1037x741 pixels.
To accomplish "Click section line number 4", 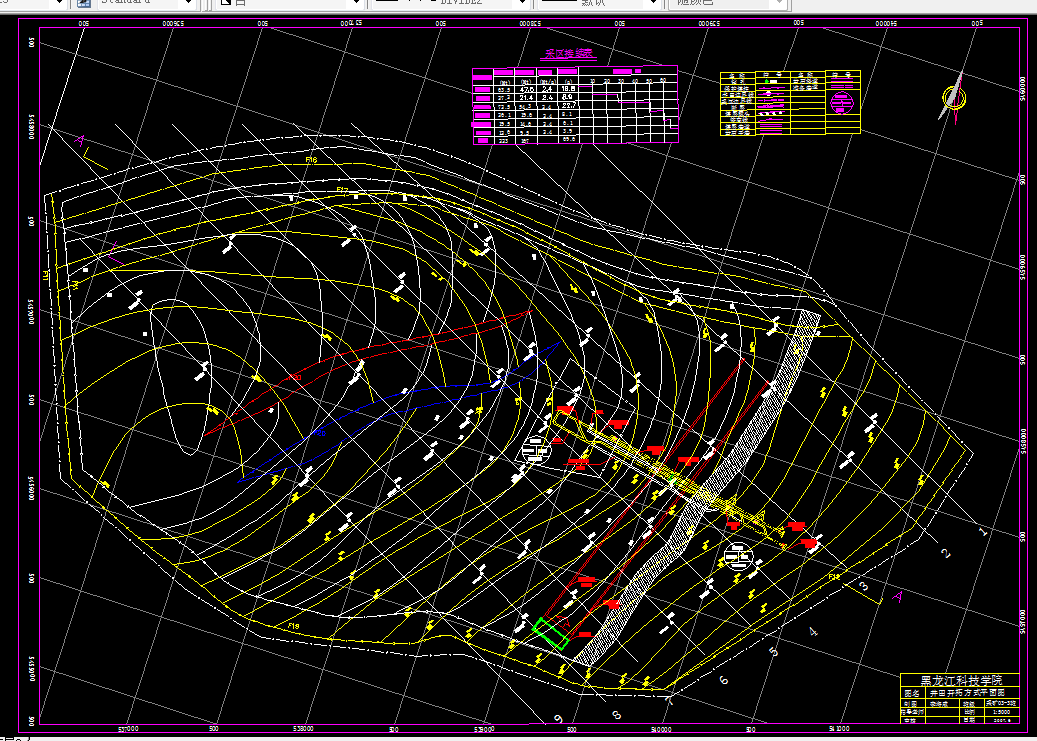I will (813, 632).
